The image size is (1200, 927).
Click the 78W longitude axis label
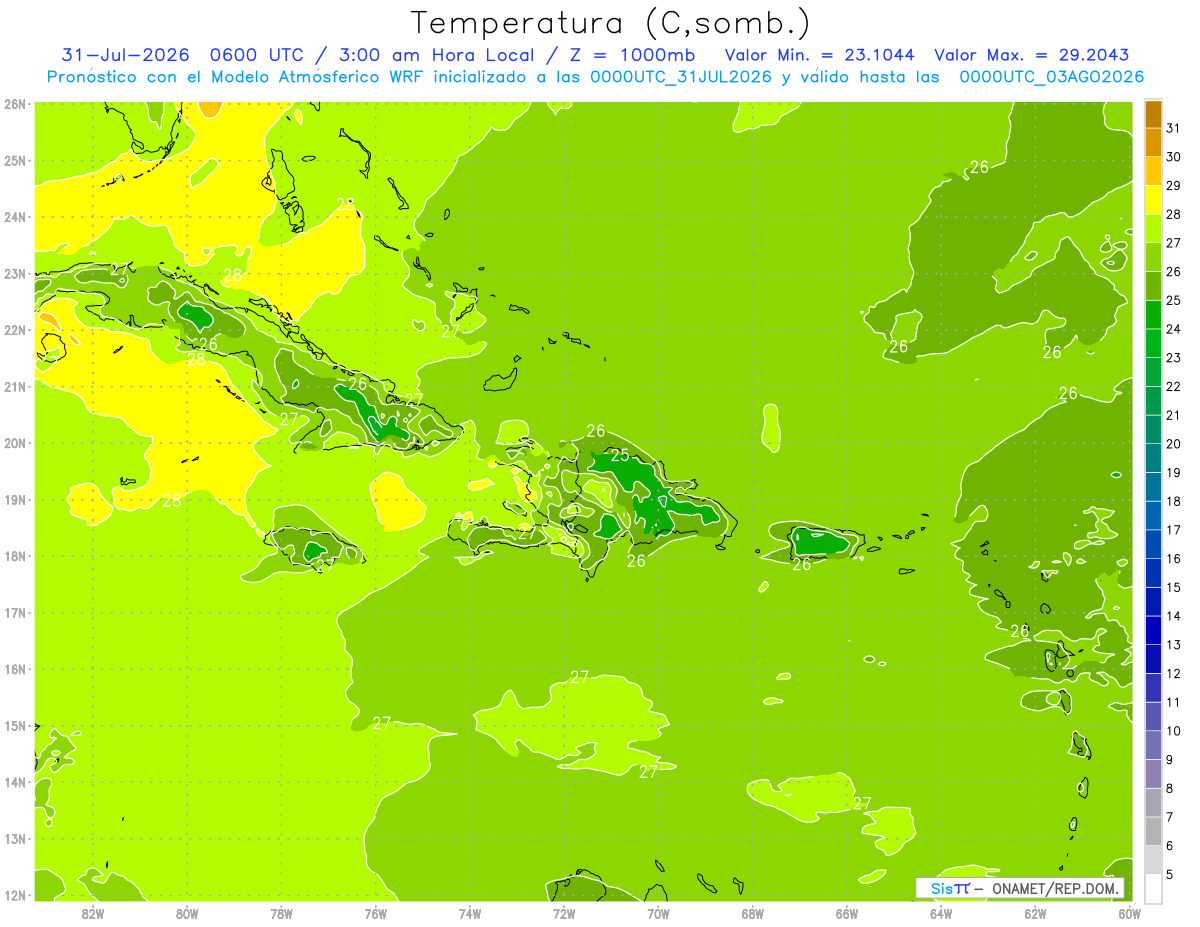tap(281, 913)
